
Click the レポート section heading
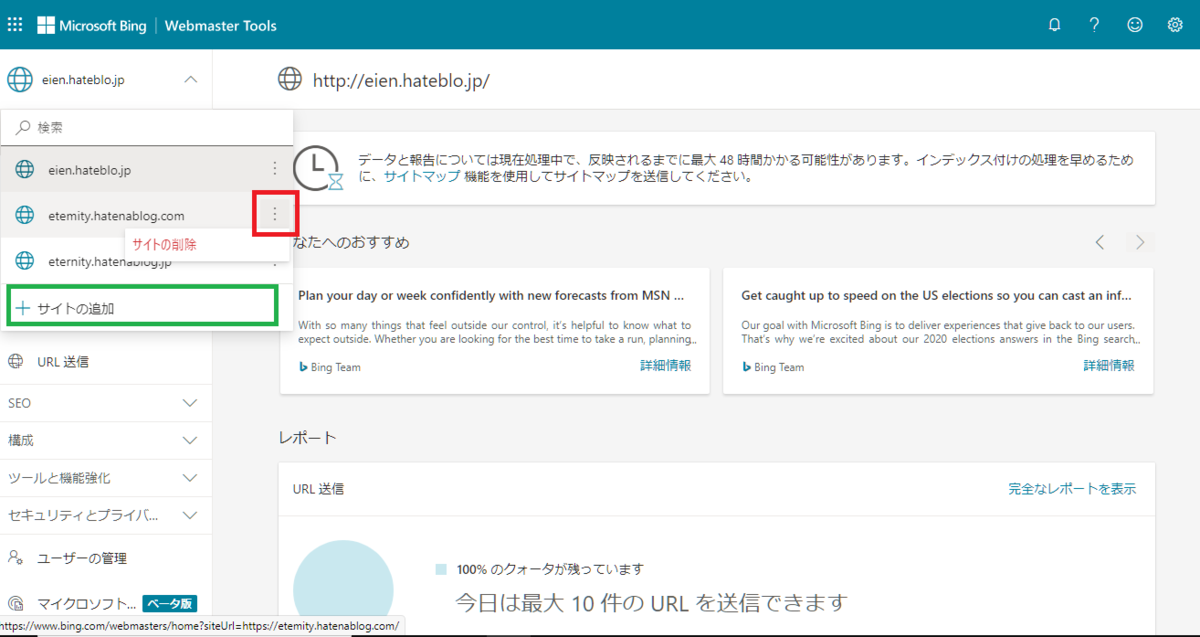click(x=308, y=438)
